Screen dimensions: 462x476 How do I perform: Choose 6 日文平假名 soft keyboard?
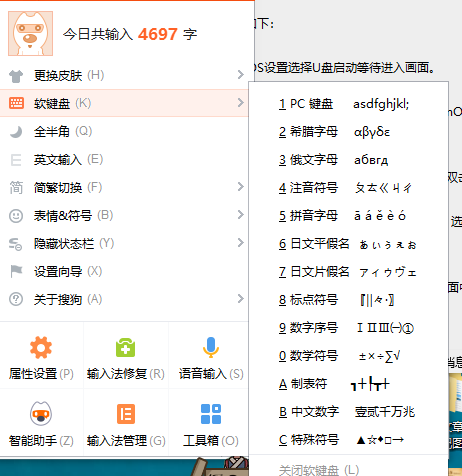point(348,244)
